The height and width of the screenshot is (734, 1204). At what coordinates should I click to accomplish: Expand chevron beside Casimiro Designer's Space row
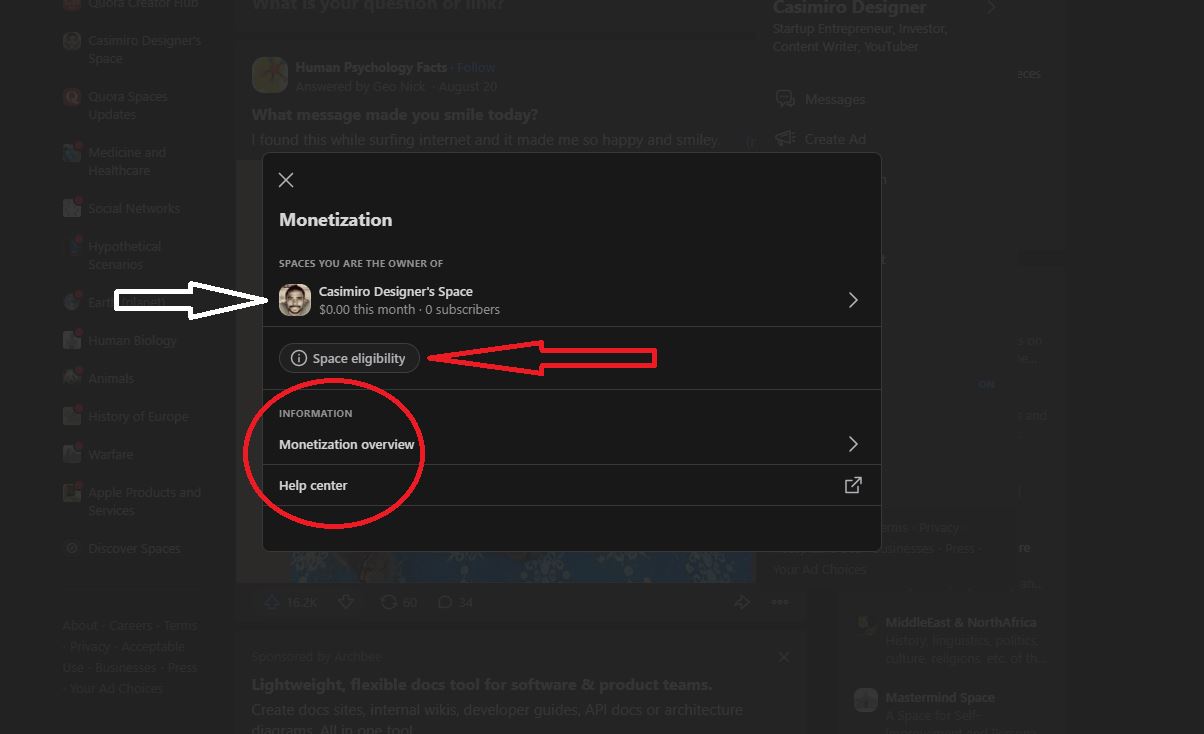point(853,300)
